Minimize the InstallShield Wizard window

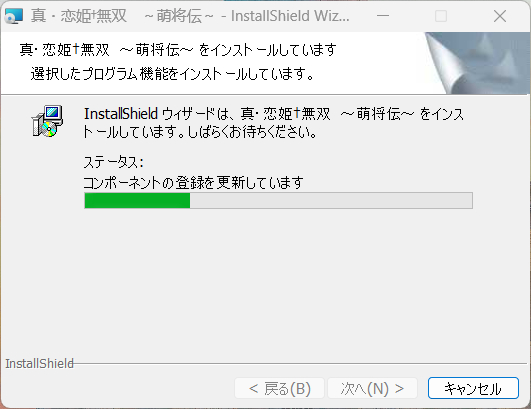click(x=383, y=16)
